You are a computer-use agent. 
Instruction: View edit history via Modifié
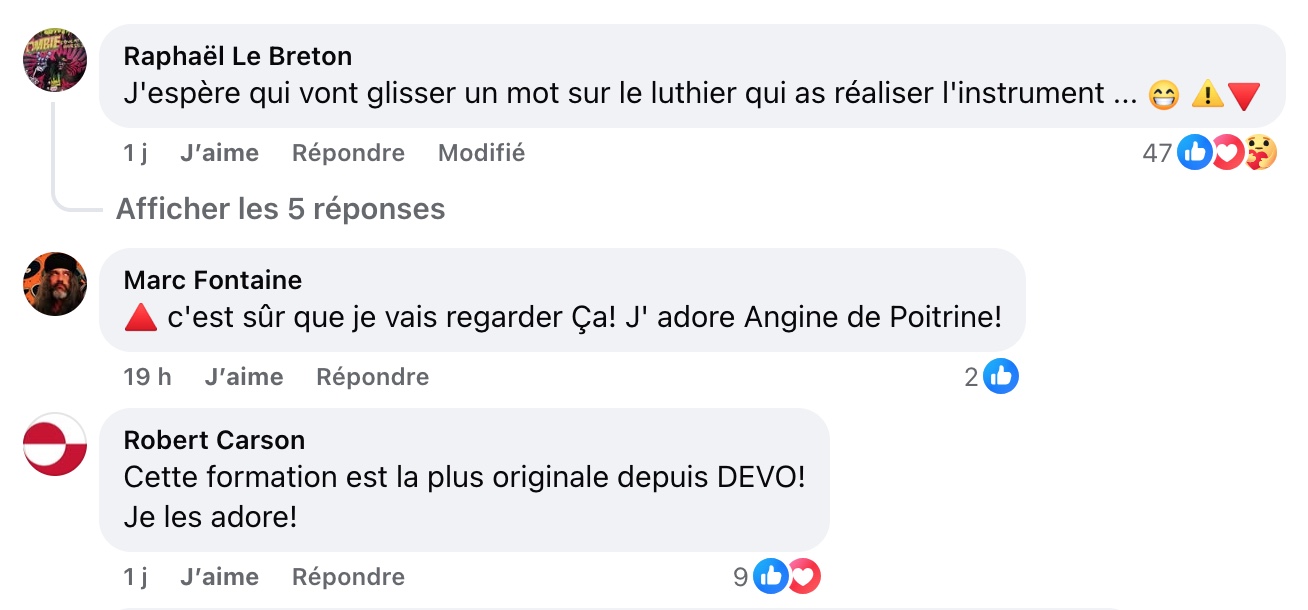coord(481,153)
